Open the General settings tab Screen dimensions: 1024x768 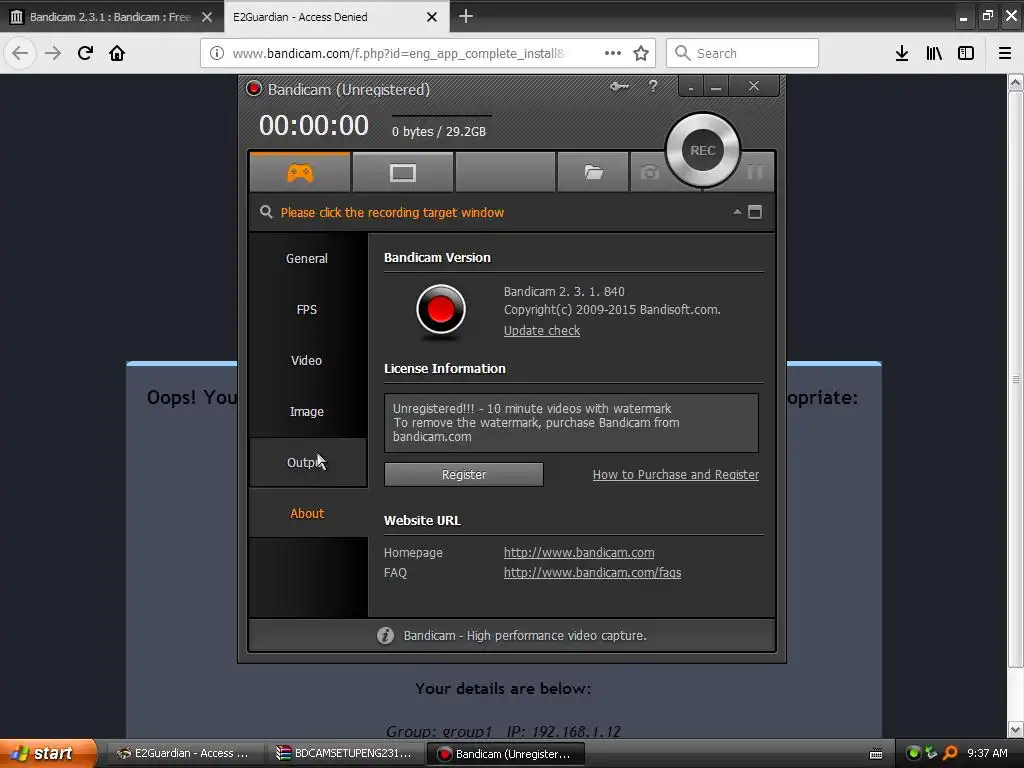[x=307, y=259]
